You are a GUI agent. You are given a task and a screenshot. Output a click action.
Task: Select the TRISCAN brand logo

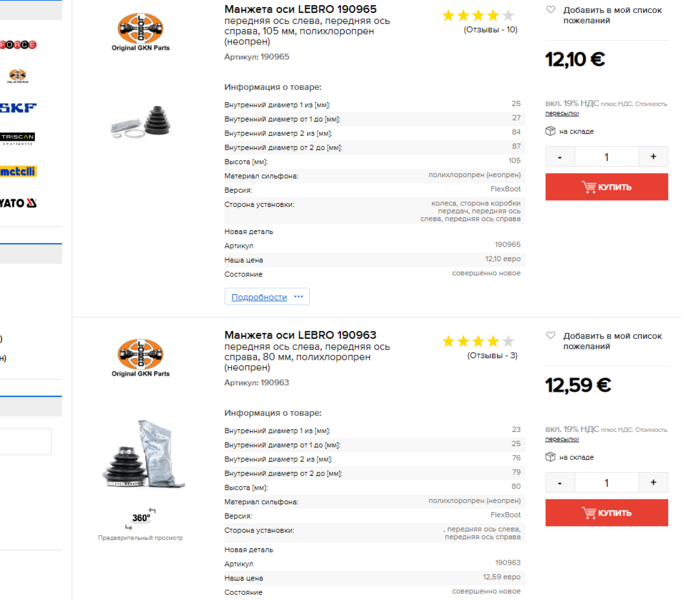click(17, 137)
